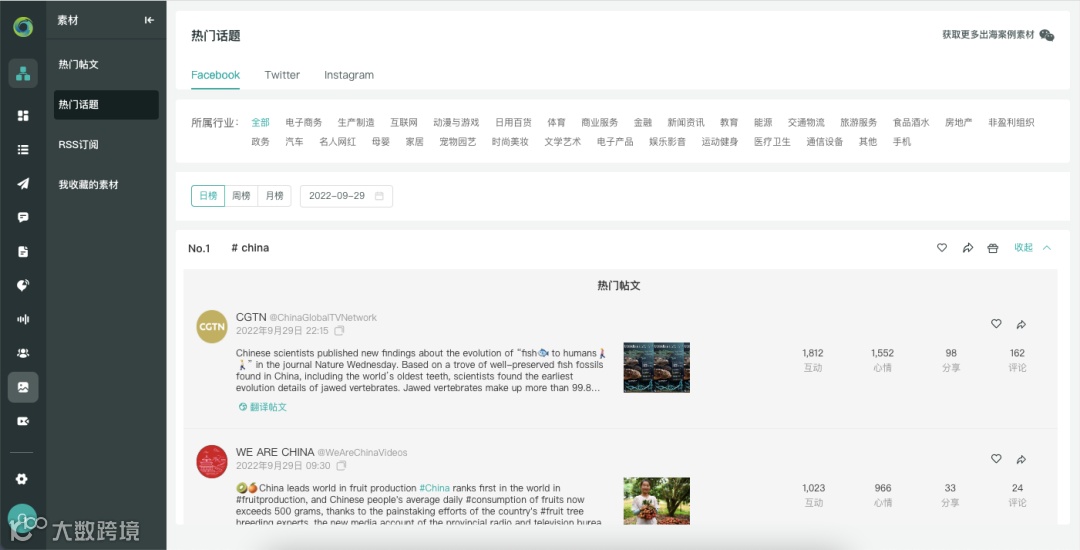The width and height of the screenshot is (1080, 550).
Task: Open the paper plane publish icon
Action: click(23, 183)
